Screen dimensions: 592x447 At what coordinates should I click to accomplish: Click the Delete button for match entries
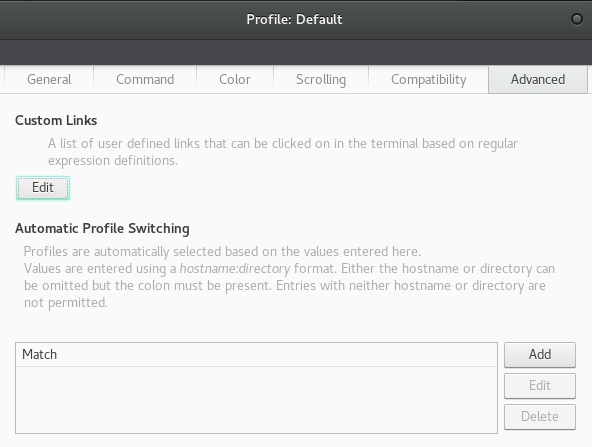540,416
